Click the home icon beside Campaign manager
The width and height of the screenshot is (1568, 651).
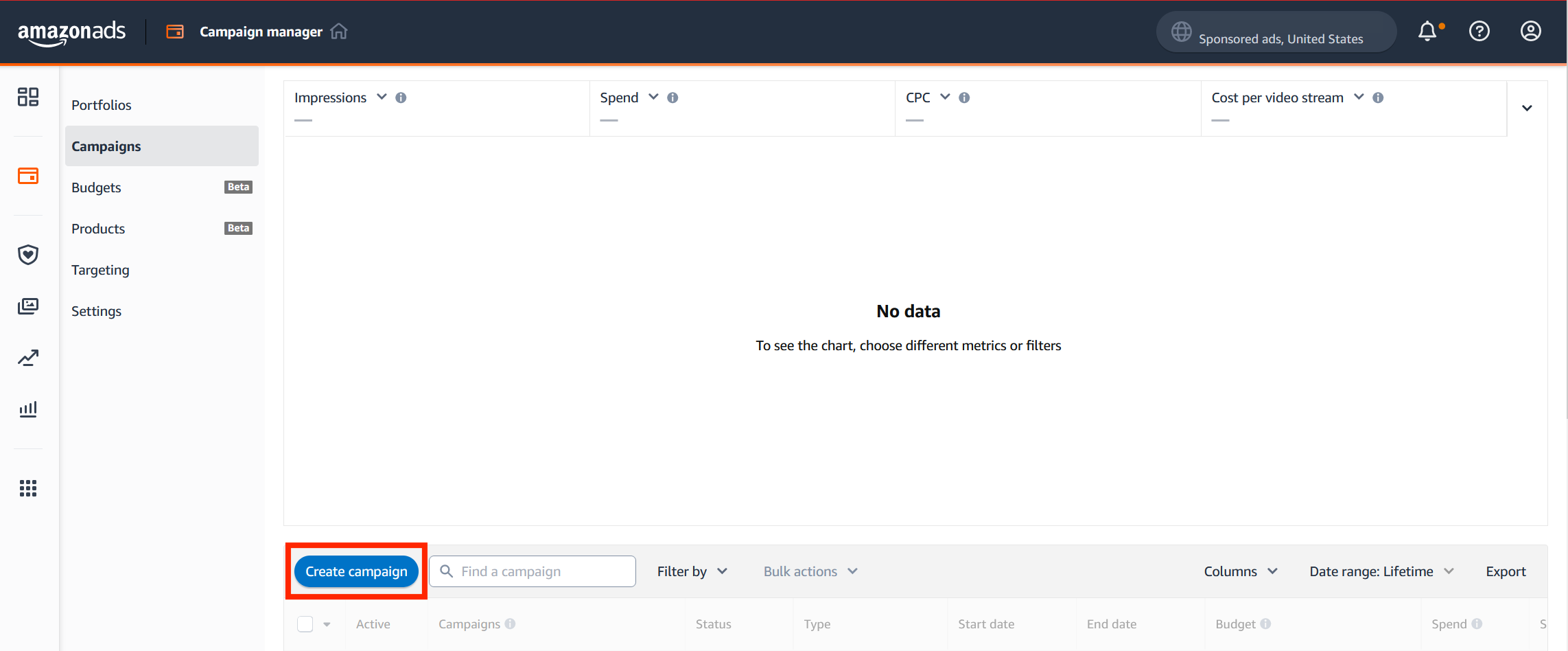pyautogui.click(x=339, y=32)
